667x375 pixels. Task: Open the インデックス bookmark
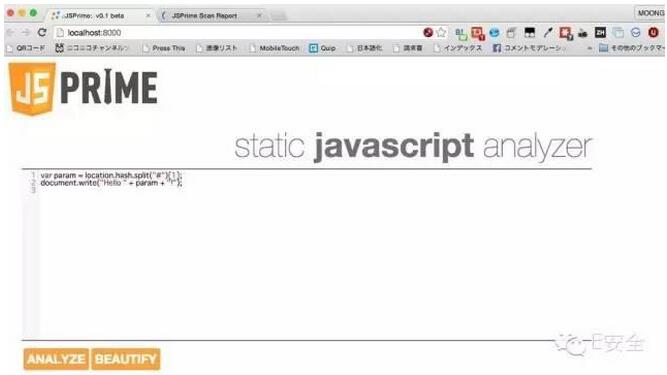tap(457, 48)
